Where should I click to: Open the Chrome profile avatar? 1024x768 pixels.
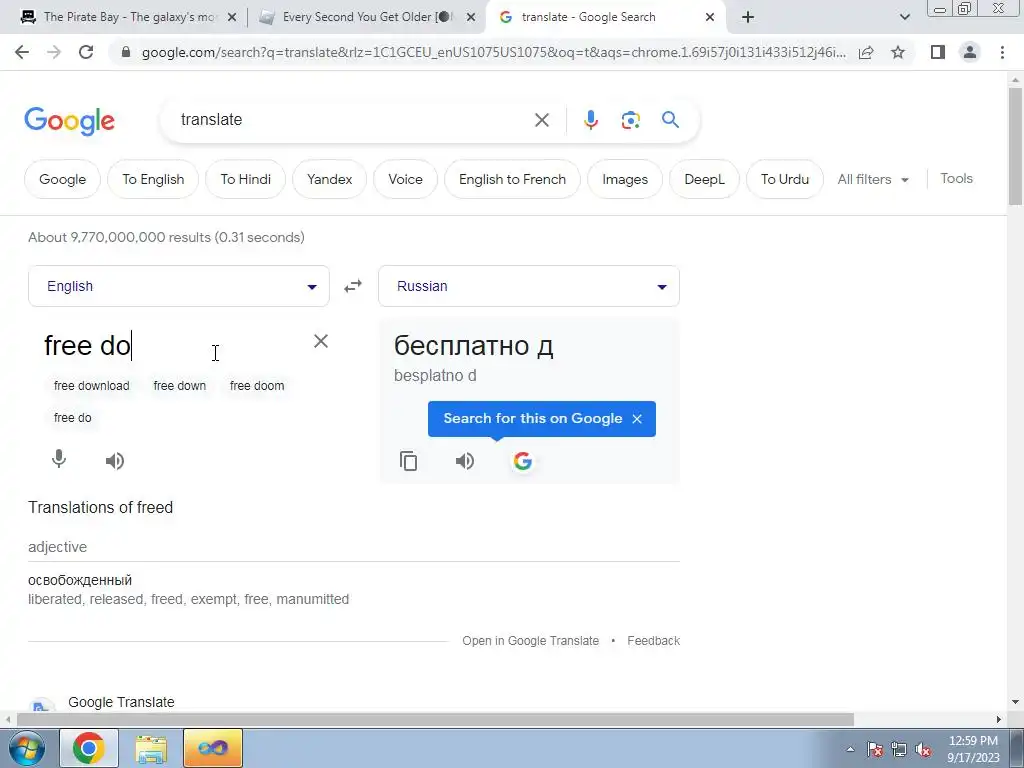970,52
